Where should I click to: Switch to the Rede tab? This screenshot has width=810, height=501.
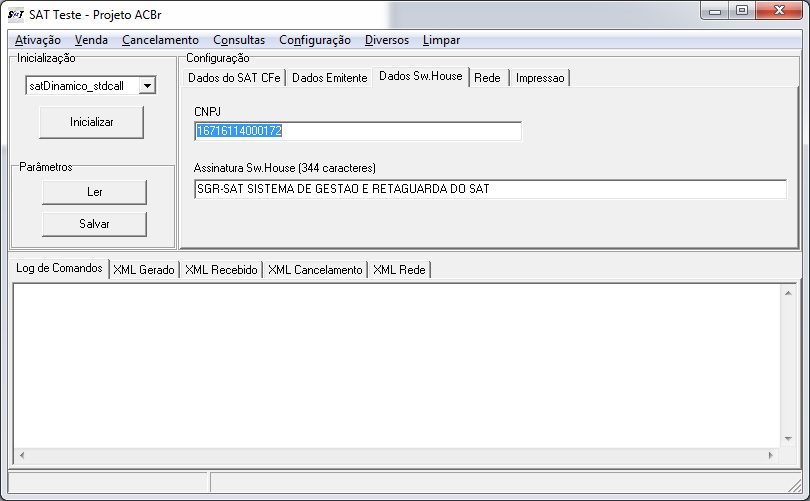pos(487,78)
